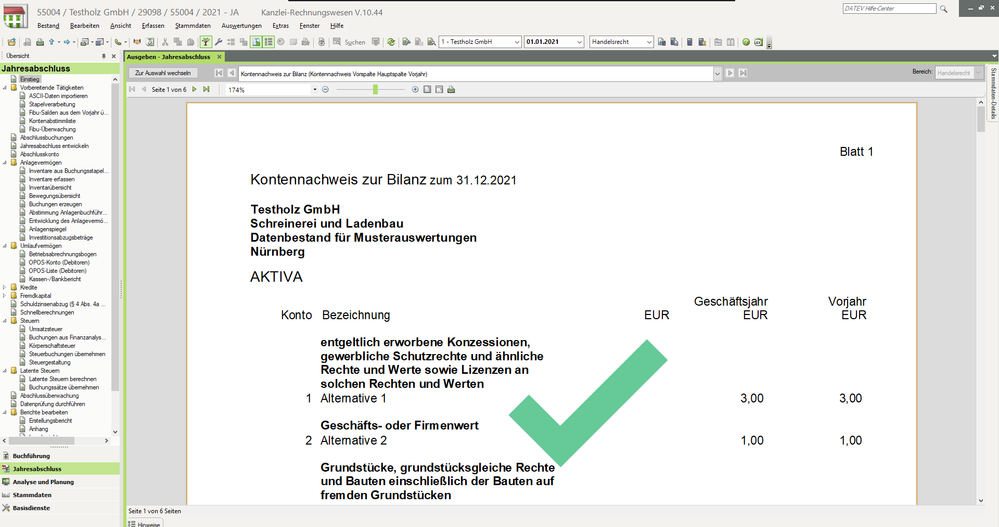Image resolution: width=999 pixels, height=527 pixels.
Task: Expand the Kredite tree node
Action: (5, 287)
